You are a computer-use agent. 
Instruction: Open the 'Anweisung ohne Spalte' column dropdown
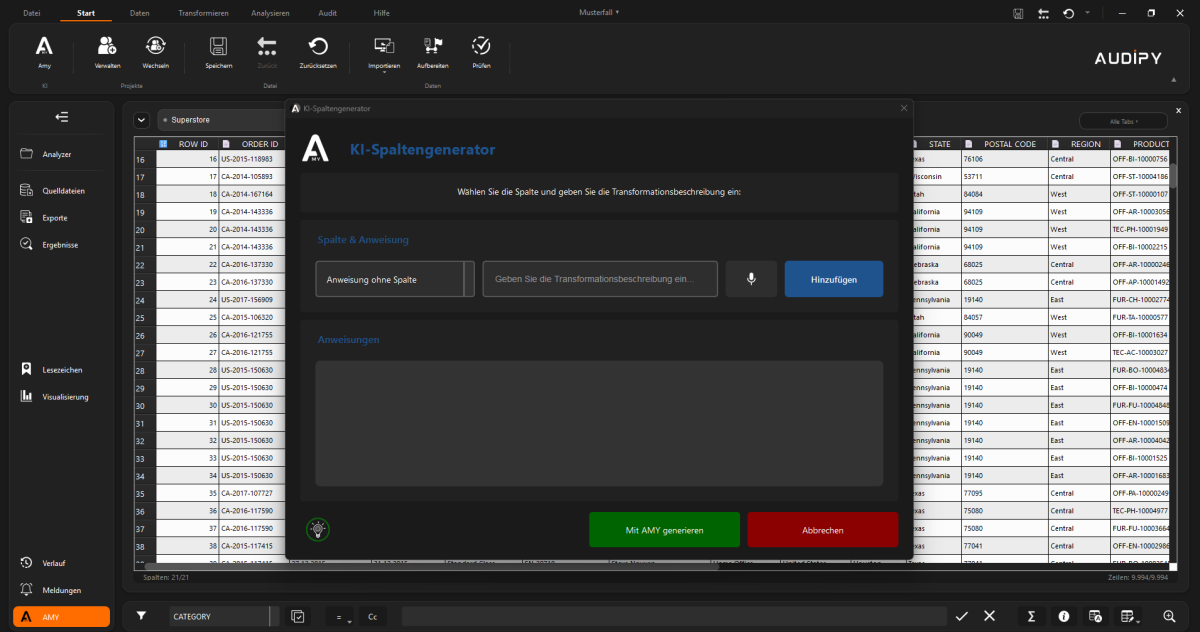[x=395, y=279]
